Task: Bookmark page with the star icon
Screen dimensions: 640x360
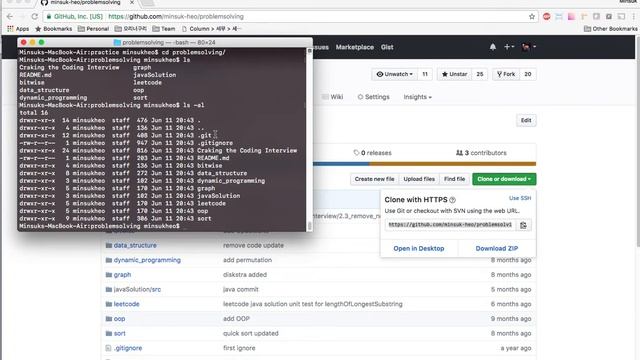Action: (x=531, y=17)
